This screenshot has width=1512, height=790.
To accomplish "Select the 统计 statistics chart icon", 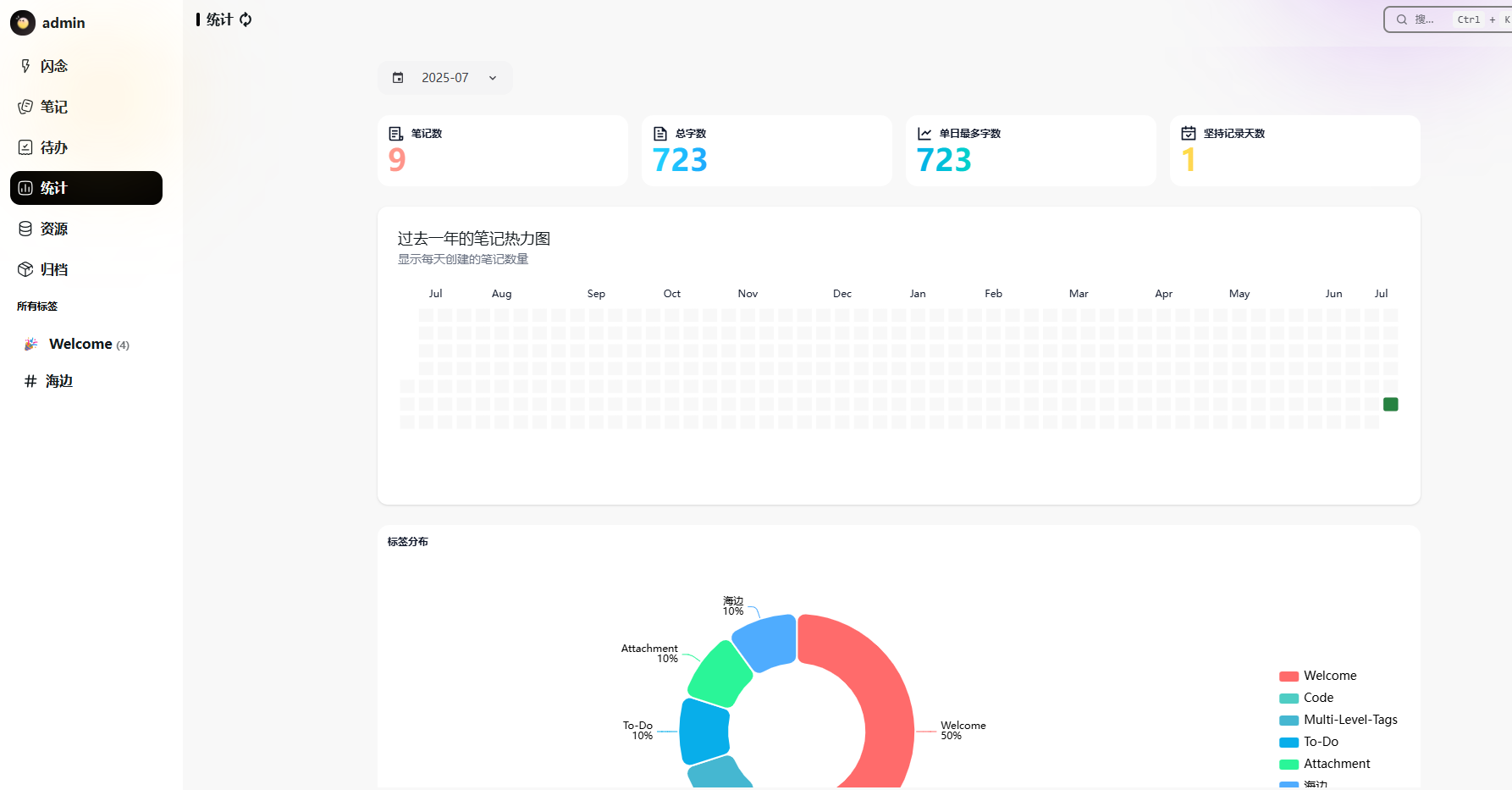I will (x=25, y=188).
